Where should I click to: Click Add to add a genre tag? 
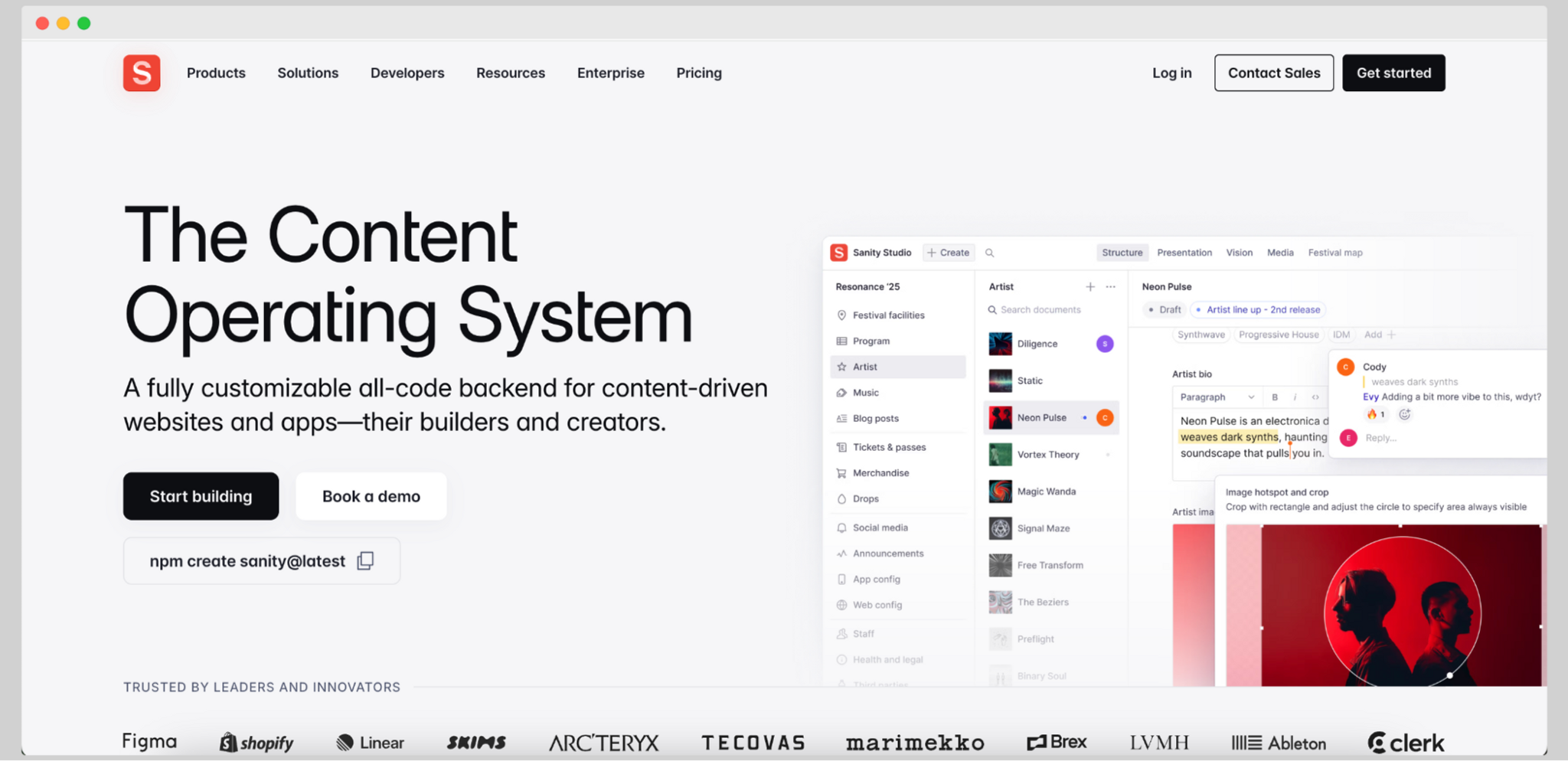(1380, 335)
